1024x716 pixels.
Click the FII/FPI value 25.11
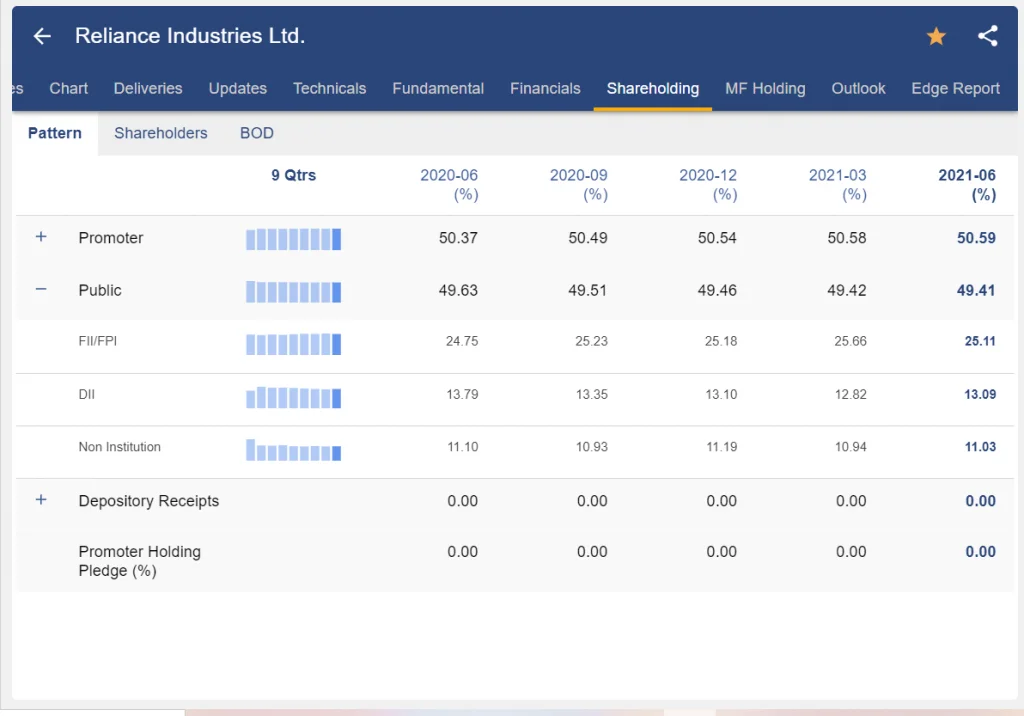[980, 341]
